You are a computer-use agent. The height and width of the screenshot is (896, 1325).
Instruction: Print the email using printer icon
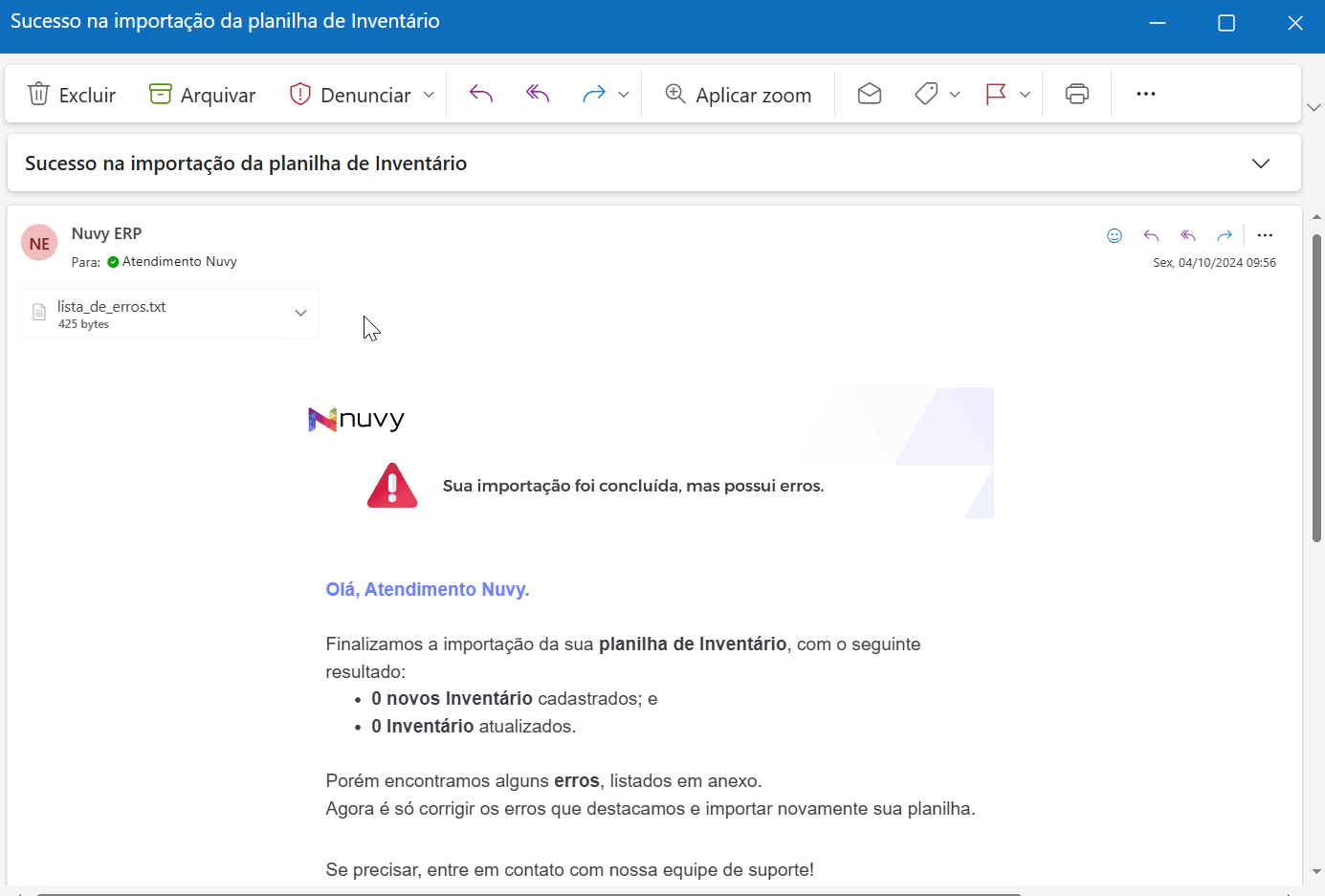(x=1077, y=94)
